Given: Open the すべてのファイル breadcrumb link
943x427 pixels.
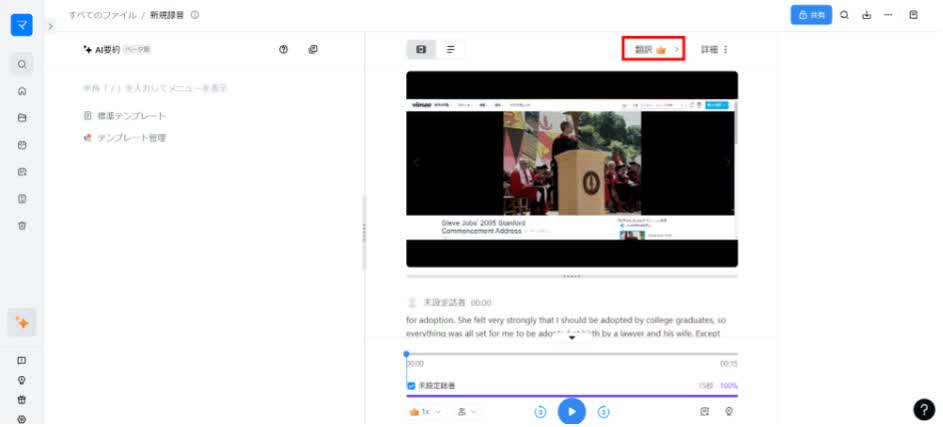Looking at the screenshot, I should click(x=102, y=15).
